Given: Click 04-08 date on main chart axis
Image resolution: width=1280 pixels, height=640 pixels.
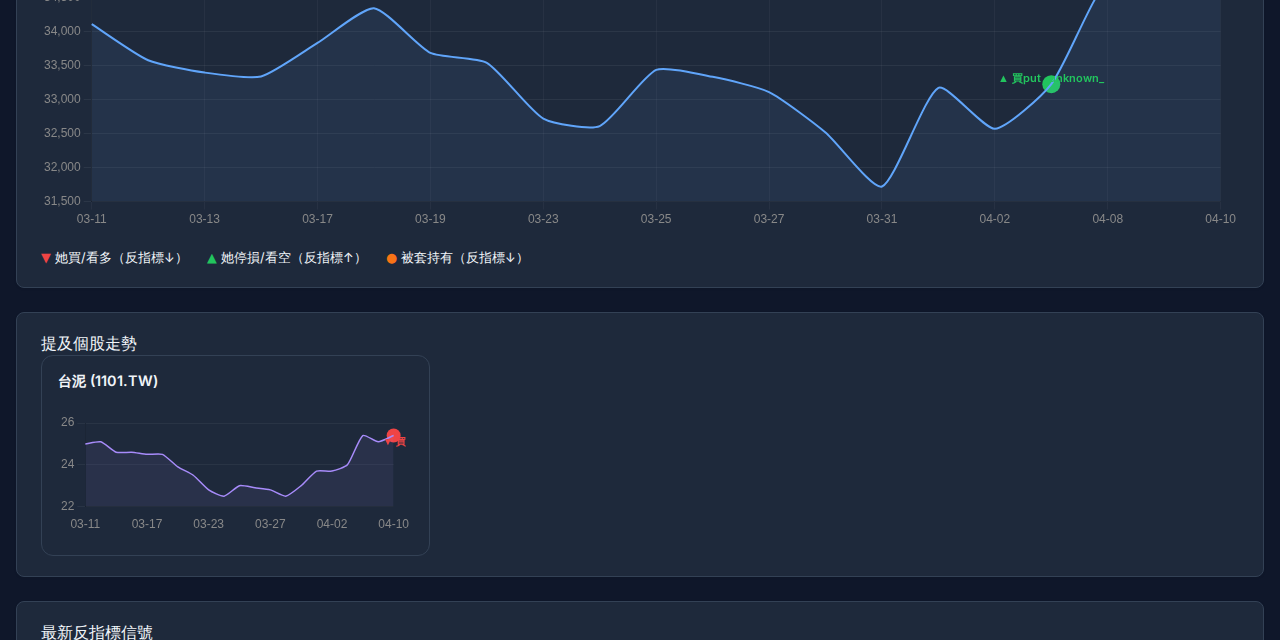Looking at the screenshot, I should tap(1108, 219).
